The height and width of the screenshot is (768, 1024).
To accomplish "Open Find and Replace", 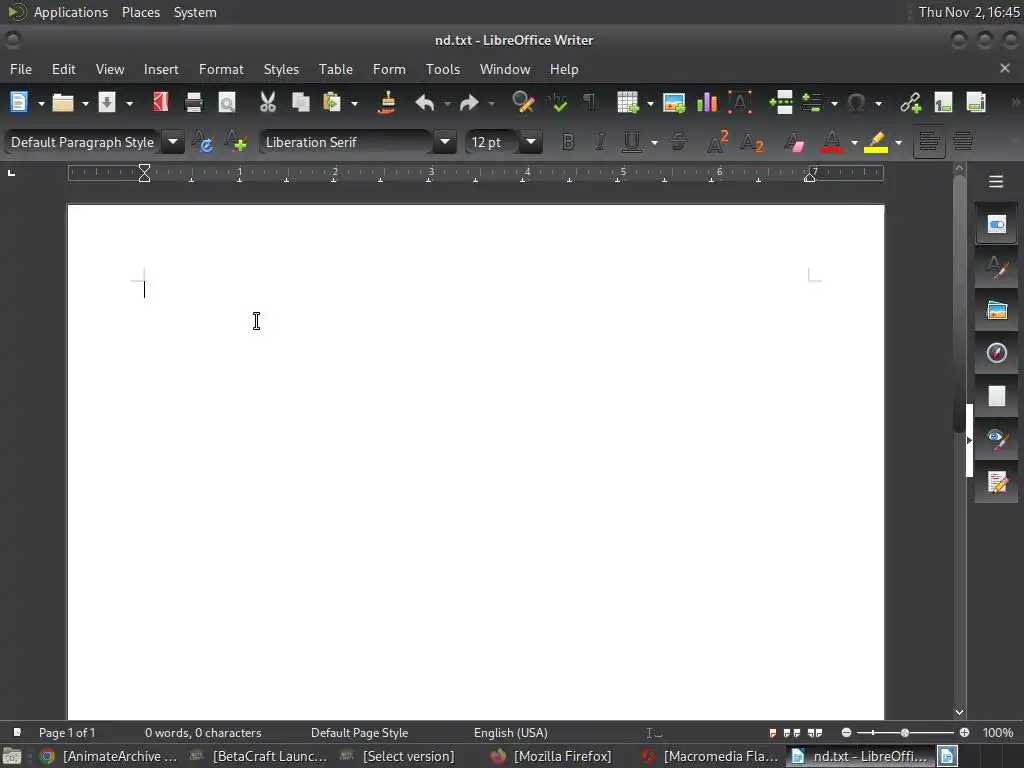I will pos(523,103).
